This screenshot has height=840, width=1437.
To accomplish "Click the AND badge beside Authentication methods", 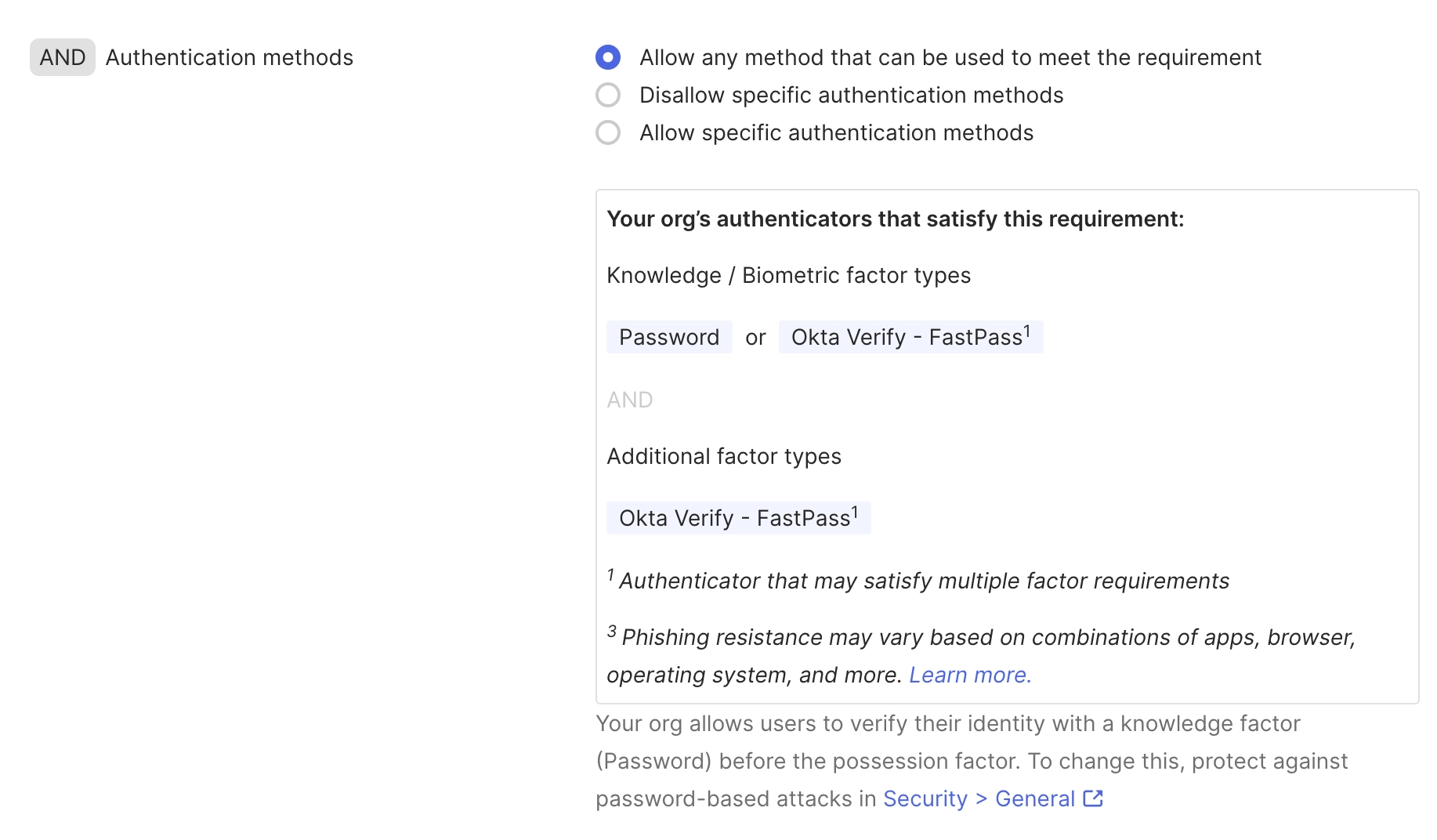I will pyautogui.click(x=63, y=57).
